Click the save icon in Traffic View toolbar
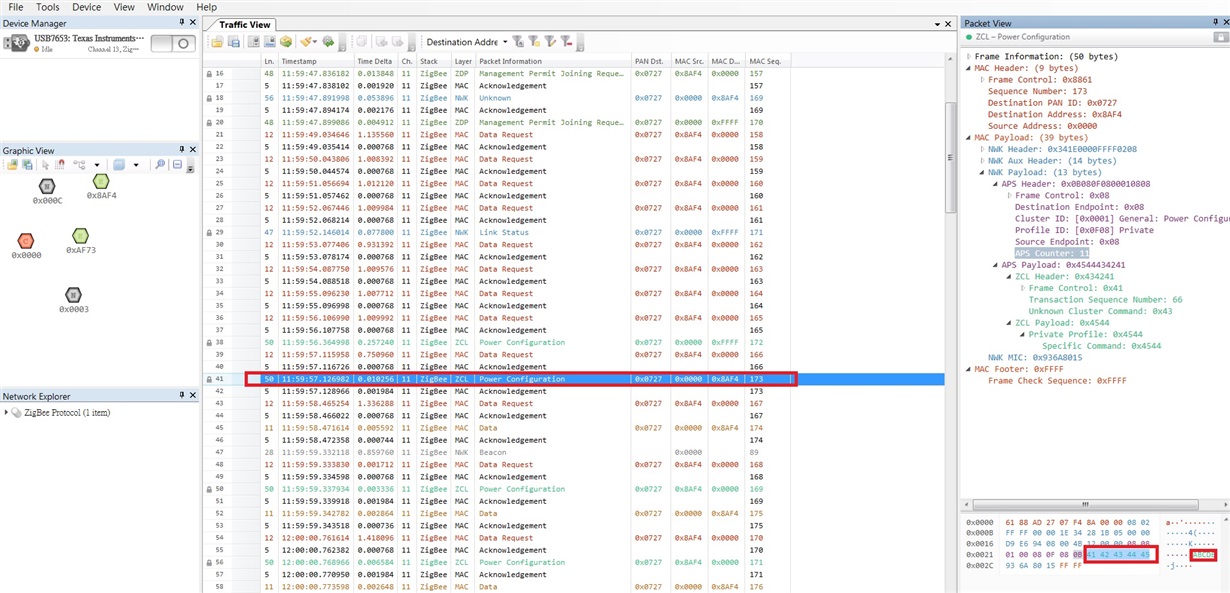This screenshot has width=1230, height=593. pos(233,42)
